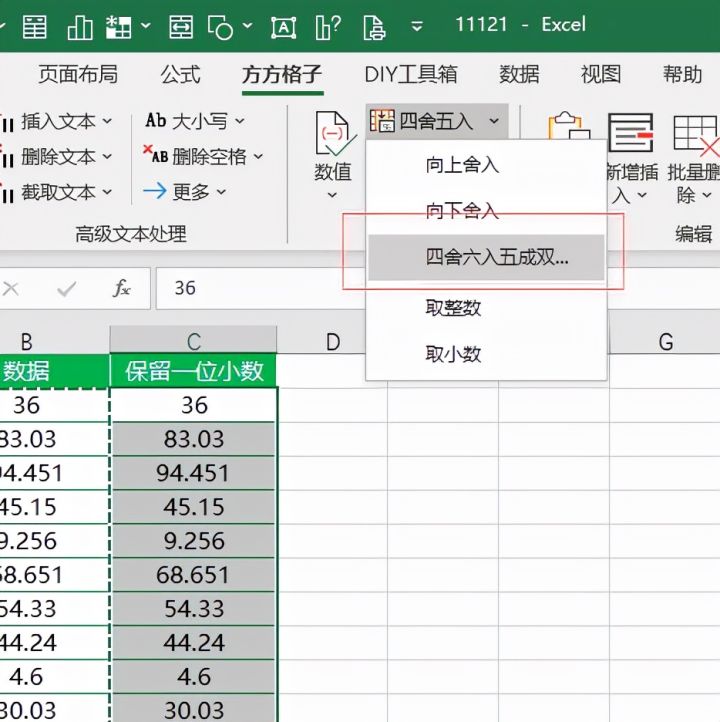Click the chart help icon with question mark
Viewport: 720px width, 722px height.
[x=328, y=27]
